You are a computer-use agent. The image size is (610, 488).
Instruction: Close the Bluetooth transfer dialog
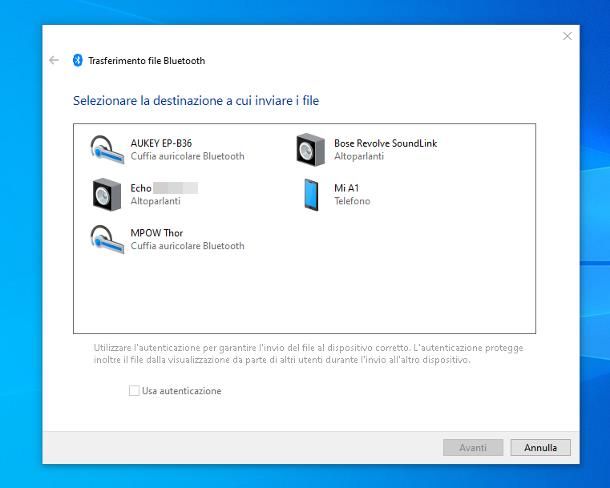point(567,36)
